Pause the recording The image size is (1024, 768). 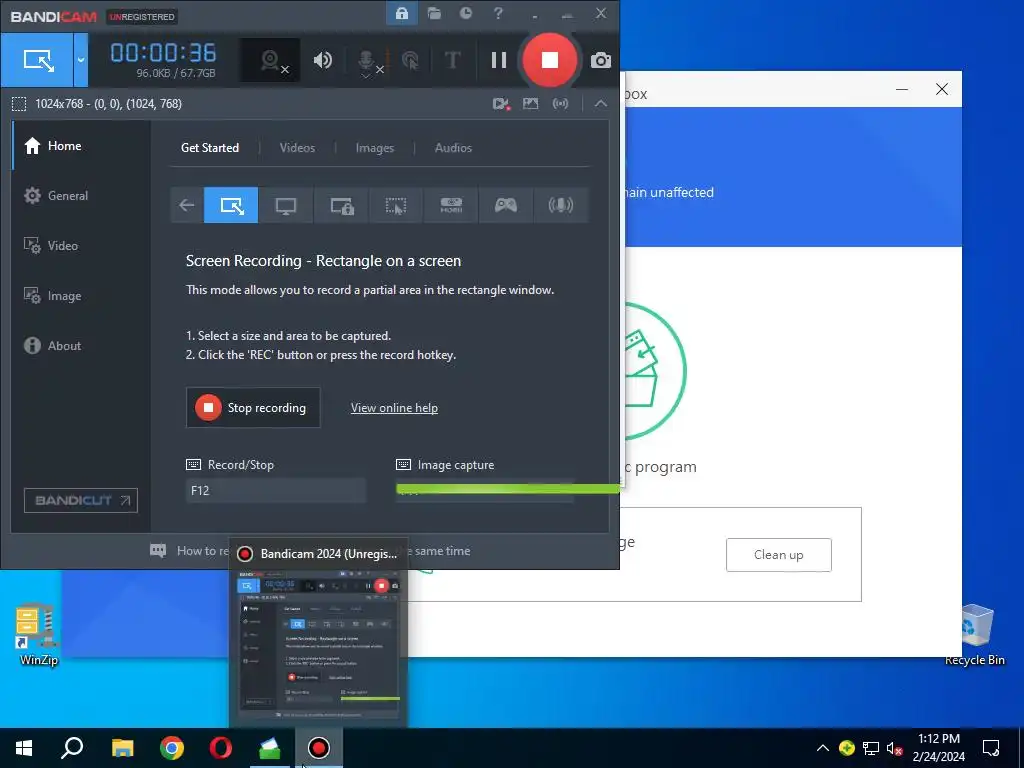pyautogui.click(x=499, y=61)
